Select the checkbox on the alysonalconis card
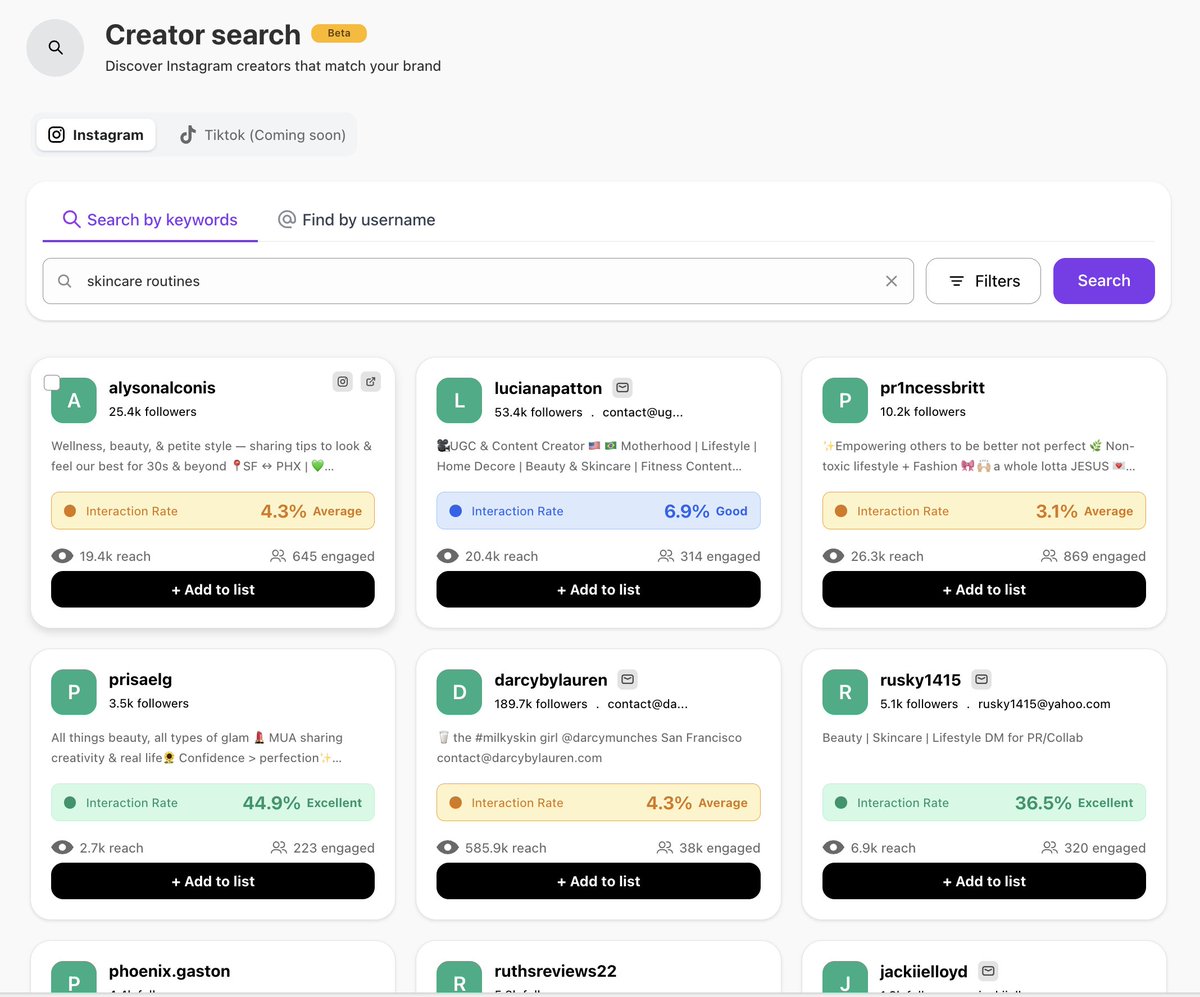This screenshot has width=1200, height=997. click(52, 382)
